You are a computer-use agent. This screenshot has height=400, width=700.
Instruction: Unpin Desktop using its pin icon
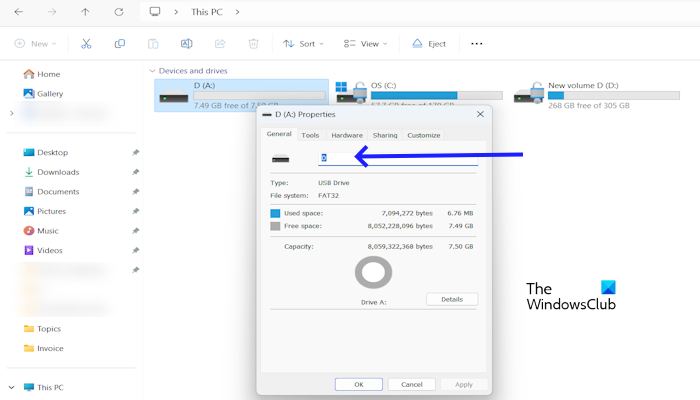135,153
